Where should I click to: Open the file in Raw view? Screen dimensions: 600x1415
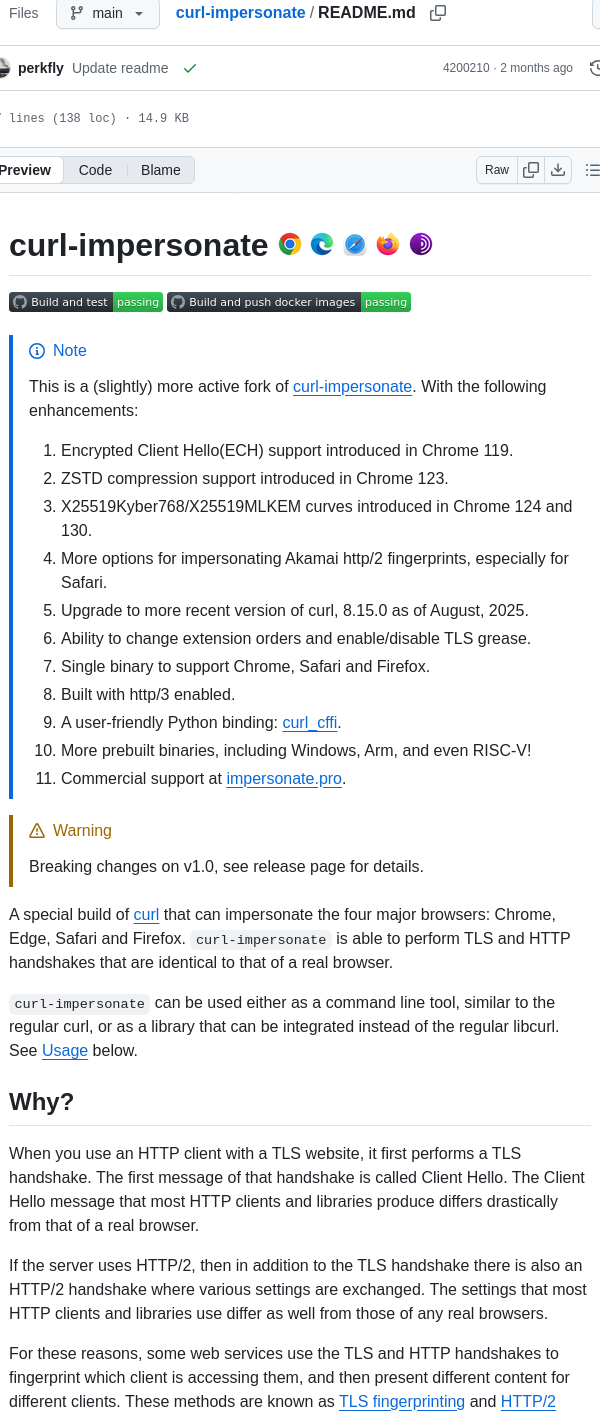coord(496,170)
